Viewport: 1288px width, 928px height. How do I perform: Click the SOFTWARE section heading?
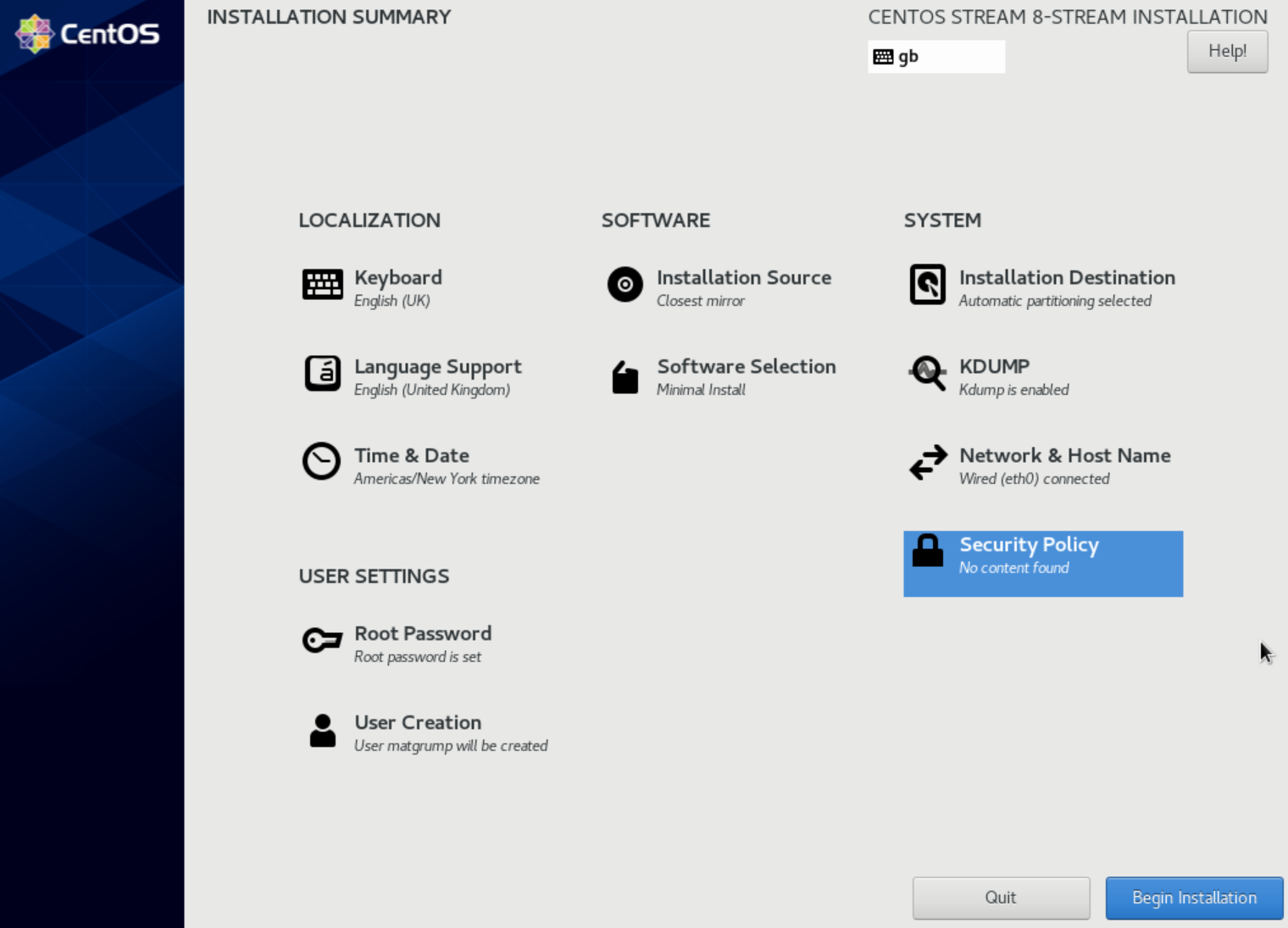coord(656,220)
